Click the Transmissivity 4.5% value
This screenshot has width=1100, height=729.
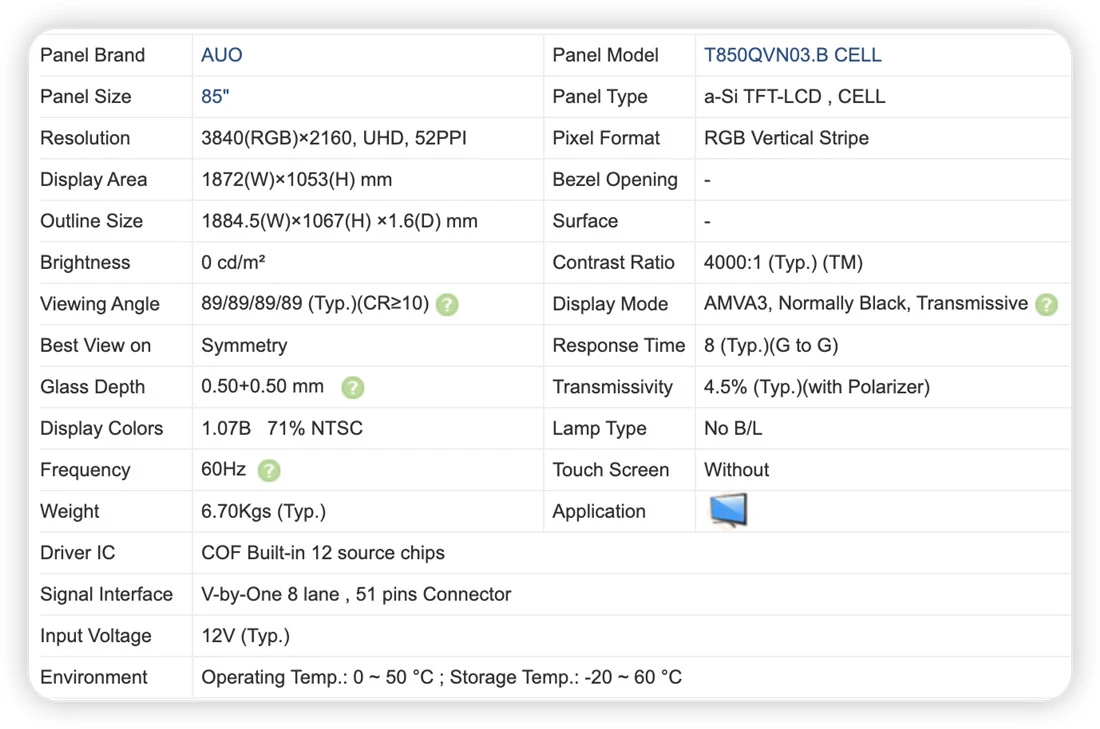(817, 387)
